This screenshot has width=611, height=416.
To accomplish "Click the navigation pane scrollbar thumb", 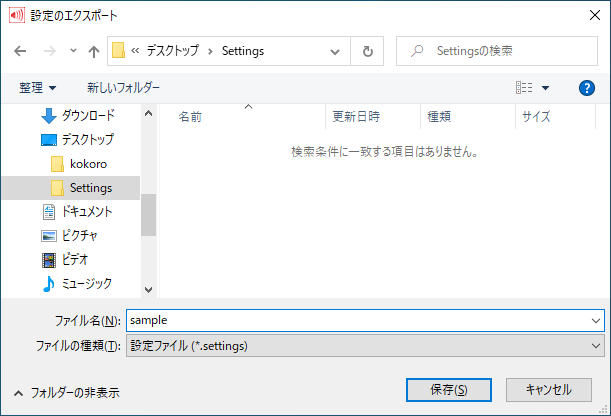I will (148, 215).
